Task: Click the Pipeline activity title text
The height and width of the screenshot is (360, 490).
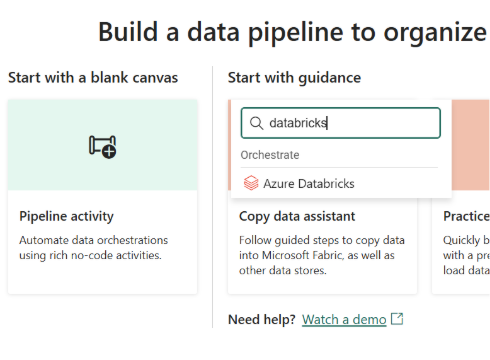Action: click(x=66, y=216)
